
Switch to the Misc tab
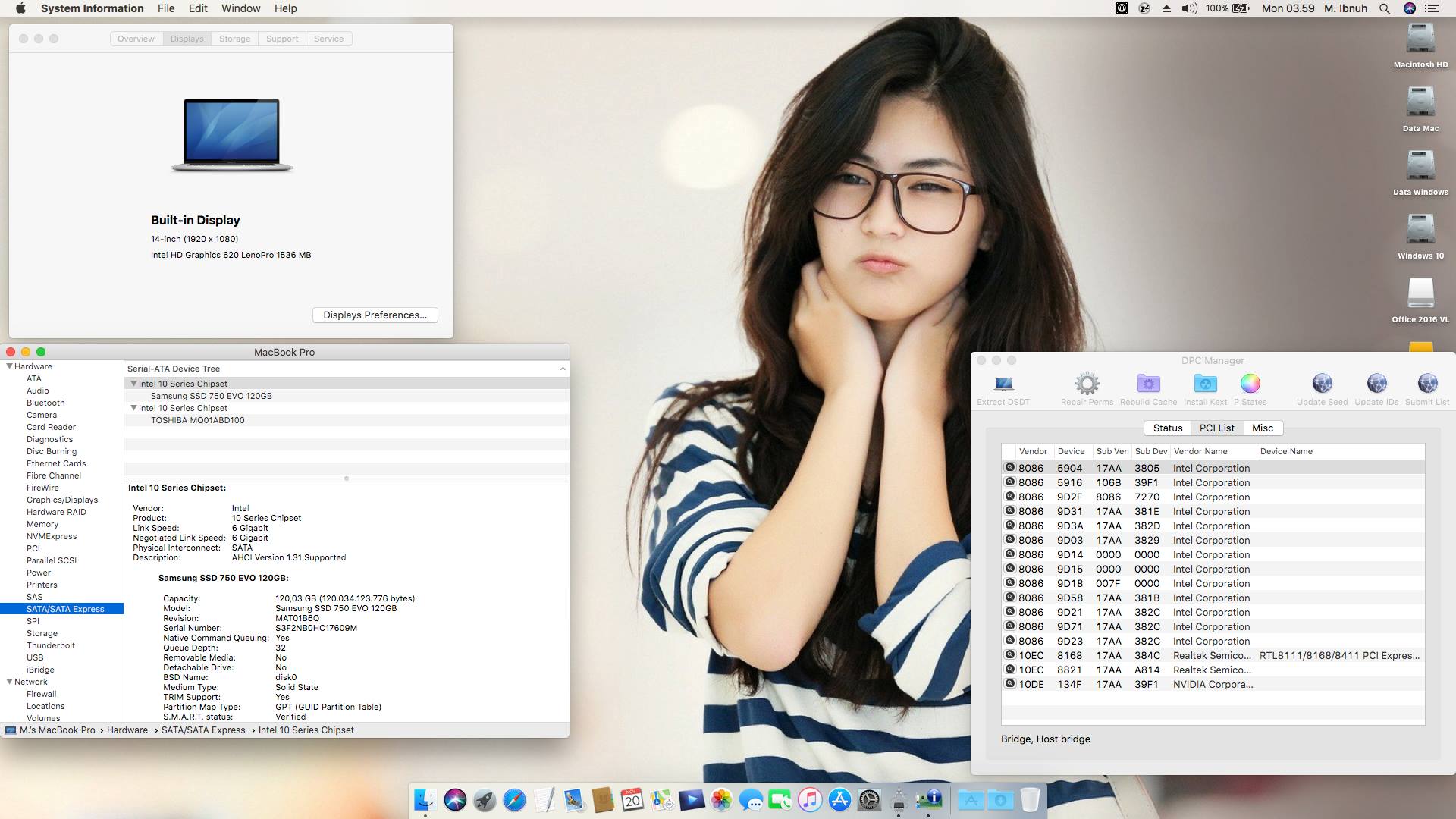click(1262, 428)
